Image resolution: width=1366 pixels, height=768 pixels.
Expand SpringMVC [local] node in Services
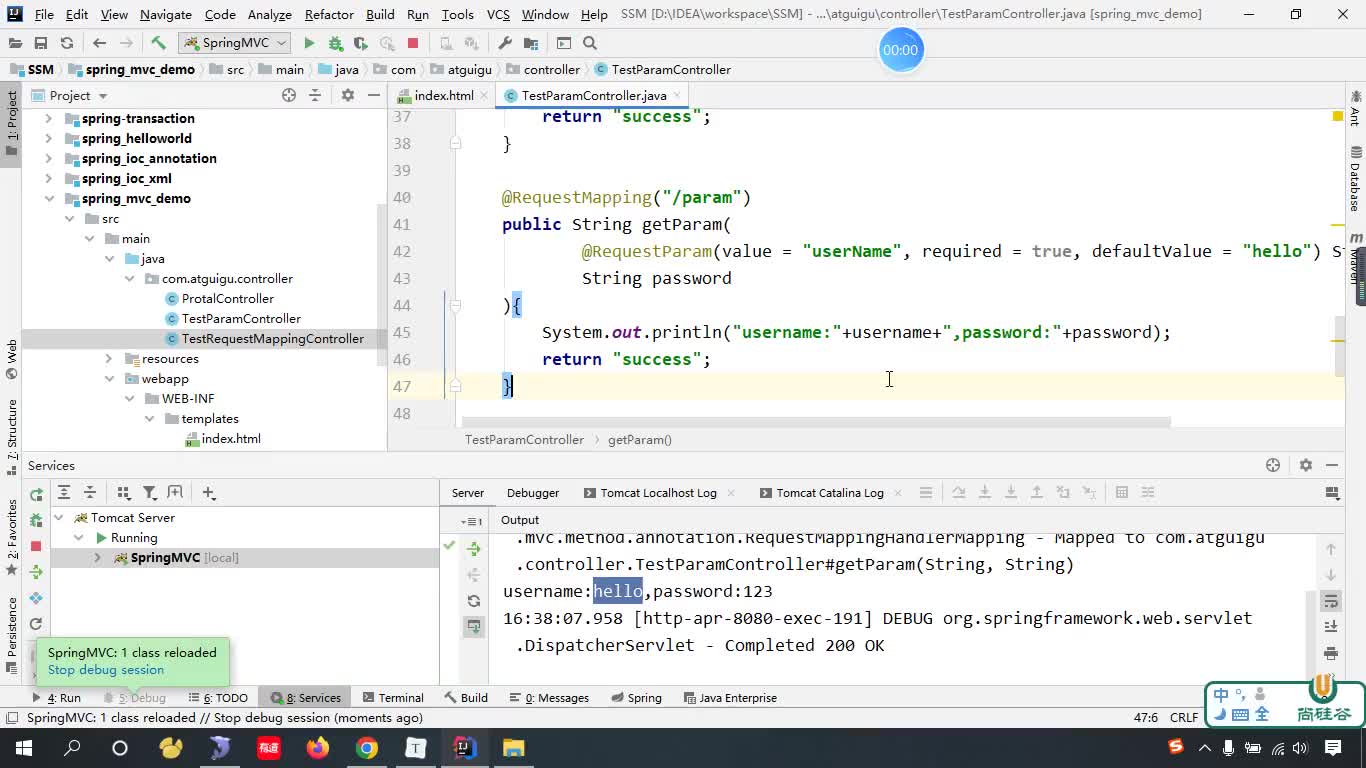coord(98,557)
